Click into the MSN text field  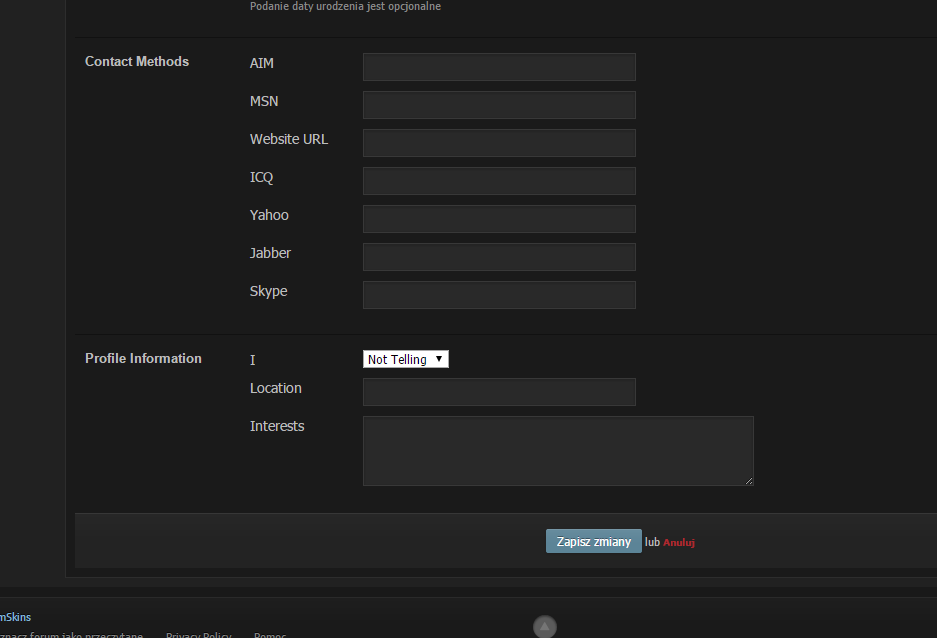tap(498, 105)
